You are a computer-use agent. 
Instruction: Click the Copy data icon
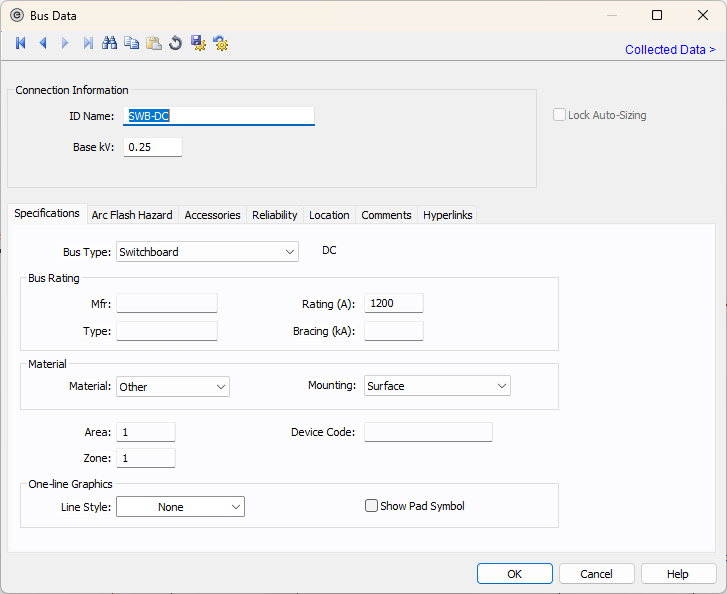[x=132, y=43]
